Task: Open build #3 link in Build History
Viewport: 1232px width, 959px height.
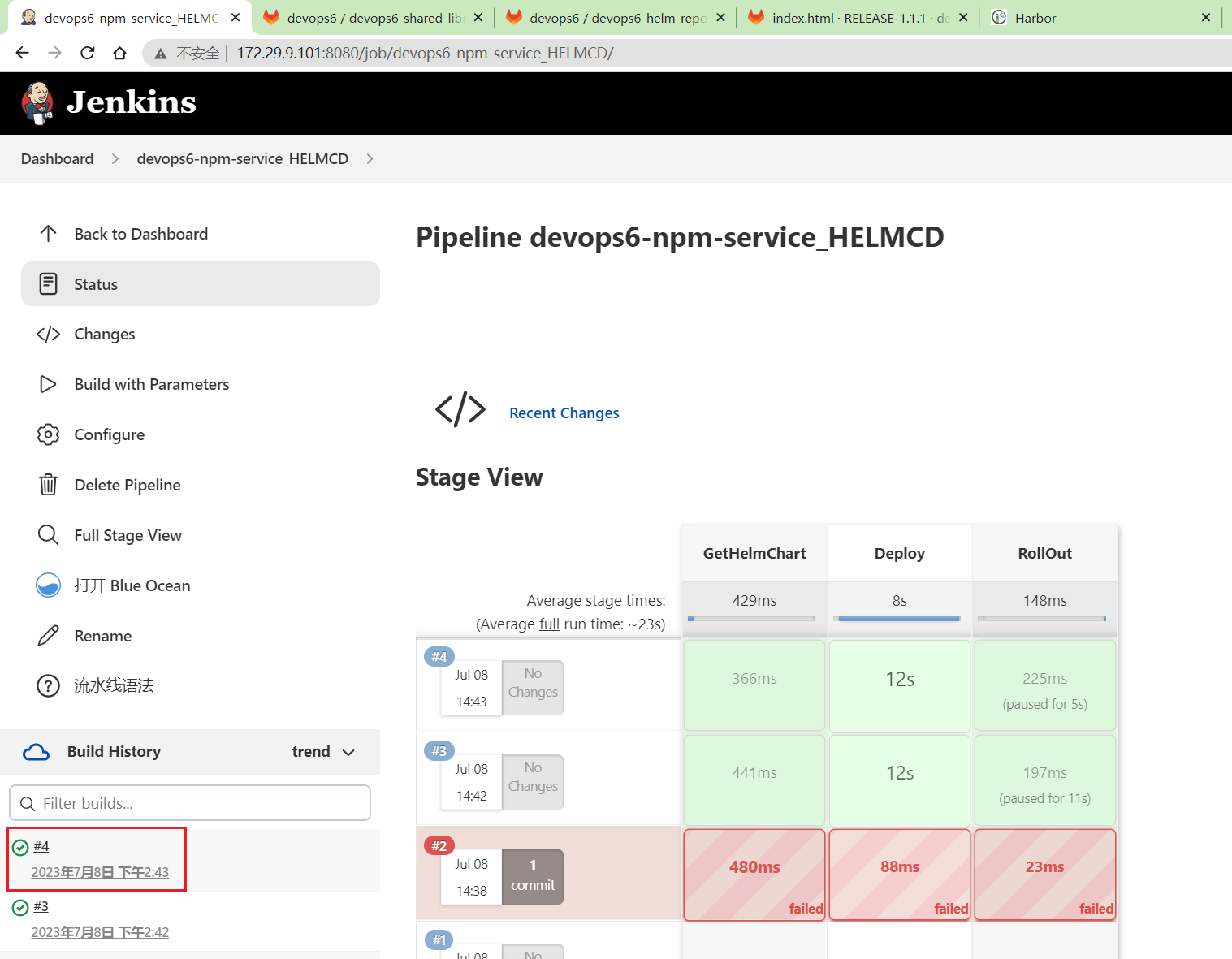Action: [x=41, y=906]
